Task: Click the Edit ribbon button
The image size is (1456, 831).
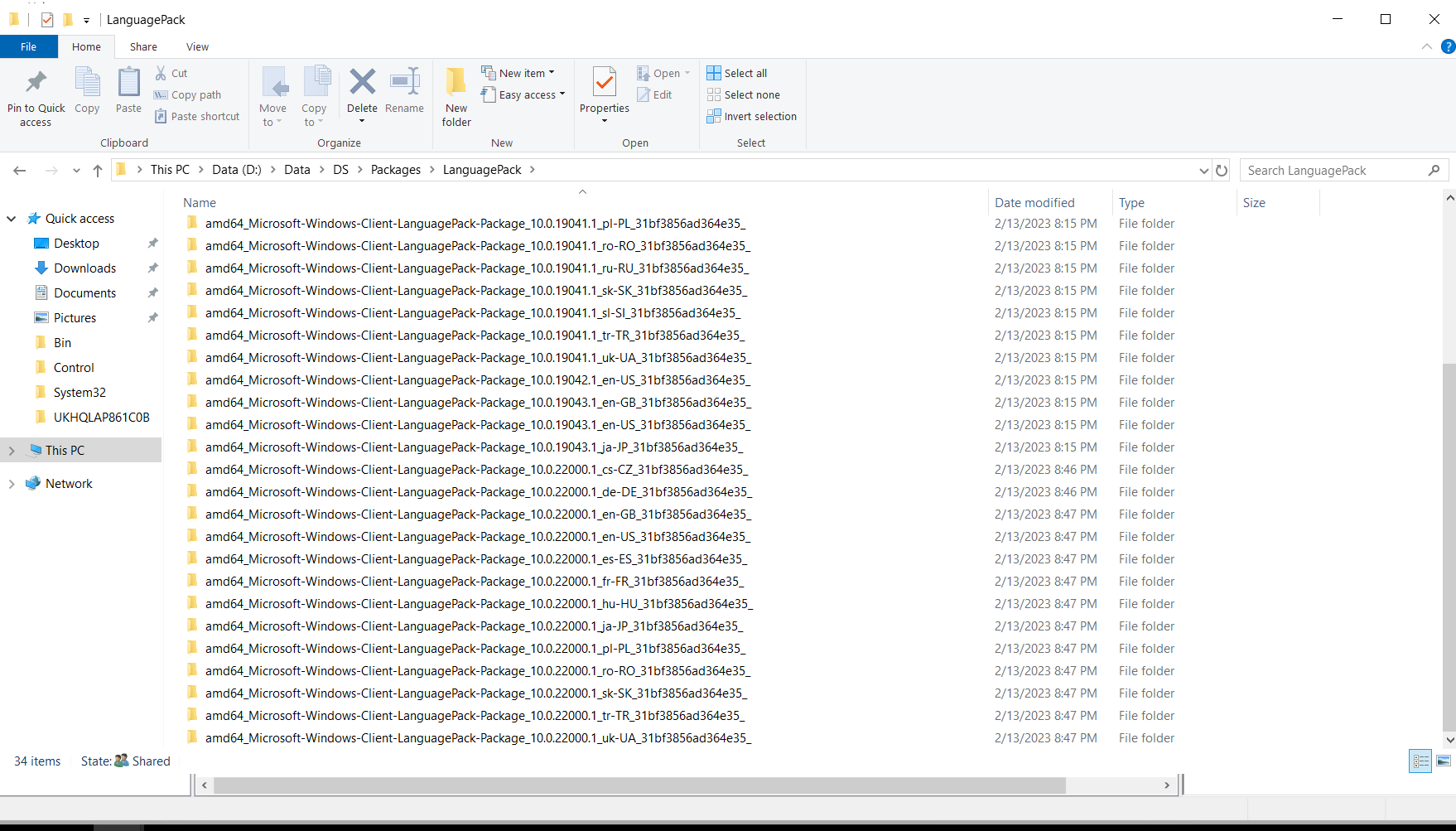Action: pyautogui.click(x=654, y=94)
